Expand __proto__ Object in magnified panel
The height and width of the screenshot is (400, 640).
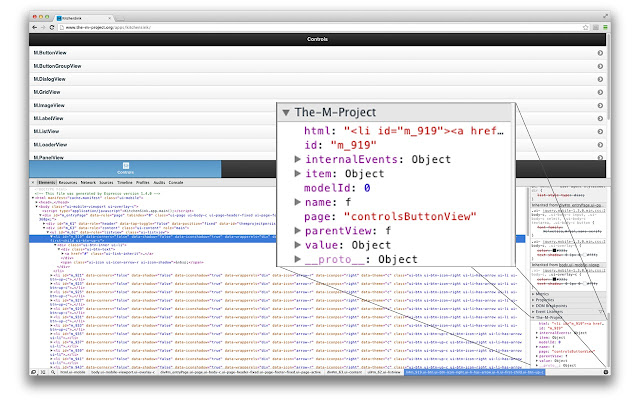tap(298, 259)
